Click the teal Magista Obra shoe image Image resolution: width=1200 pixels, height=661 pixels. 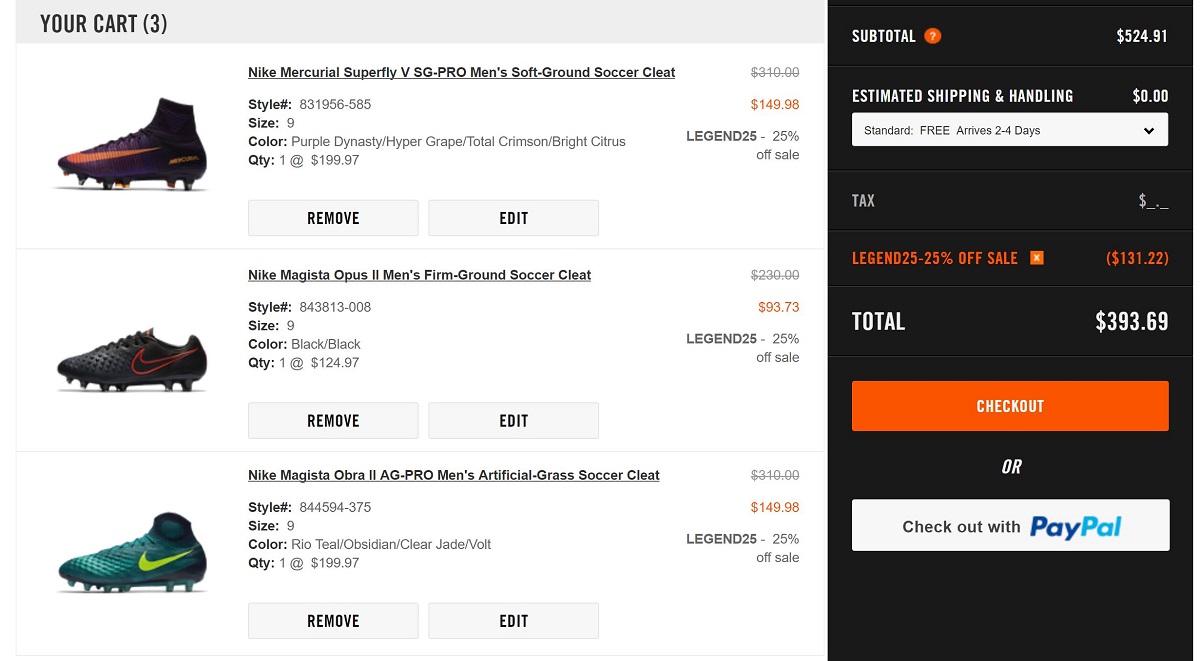(x=131, y=552)
